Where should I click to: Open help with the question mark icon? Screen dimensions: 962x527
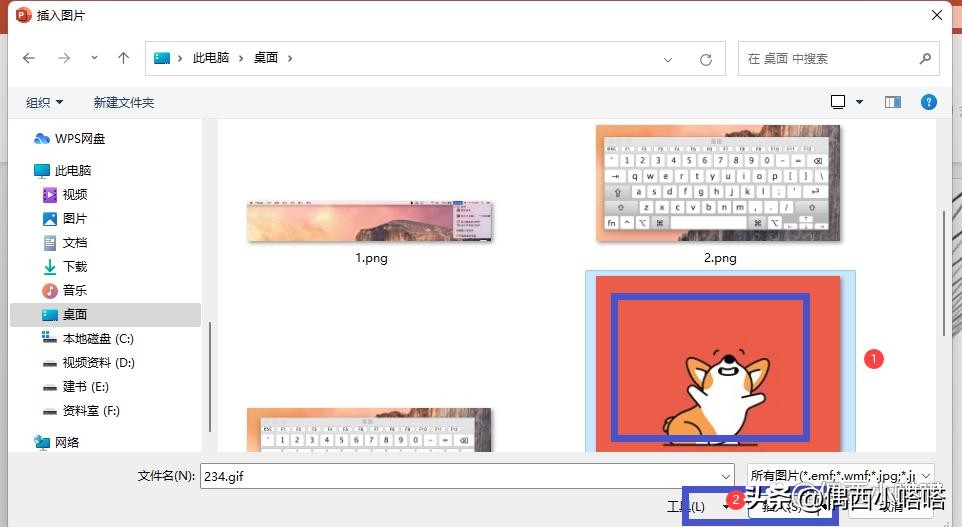coord(929,102)
